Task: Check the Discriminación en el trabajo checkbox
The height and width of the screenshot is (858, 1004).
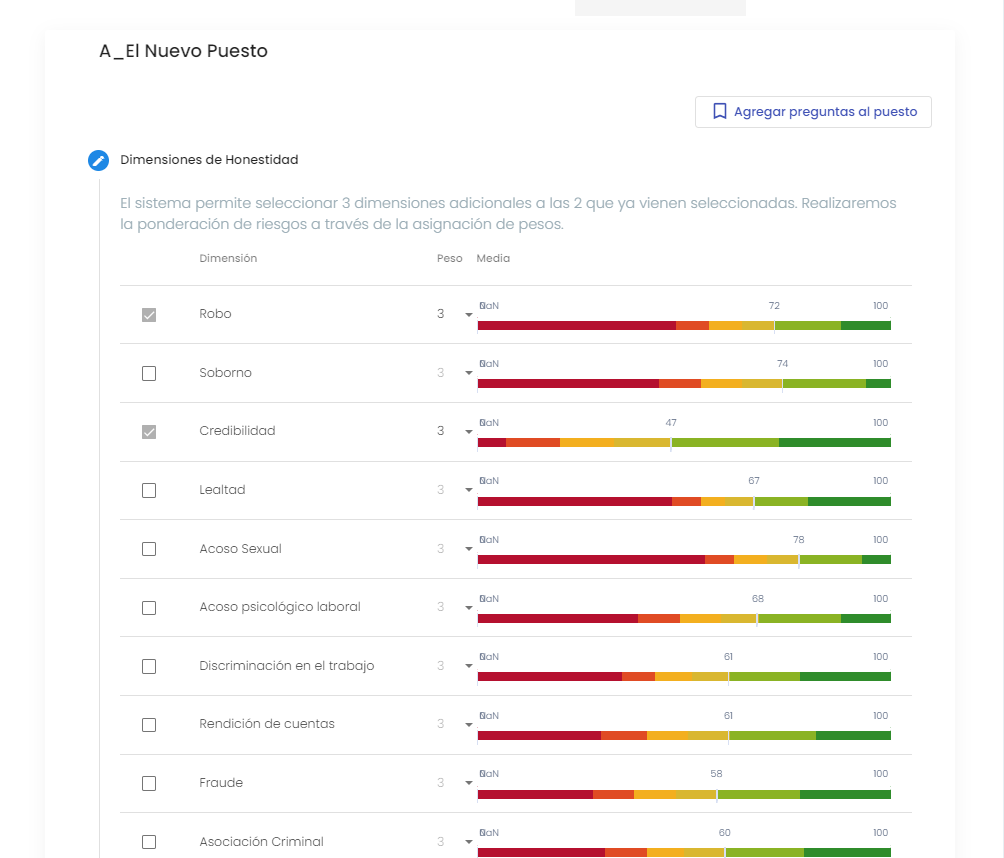Action: (x=149, y=666)
